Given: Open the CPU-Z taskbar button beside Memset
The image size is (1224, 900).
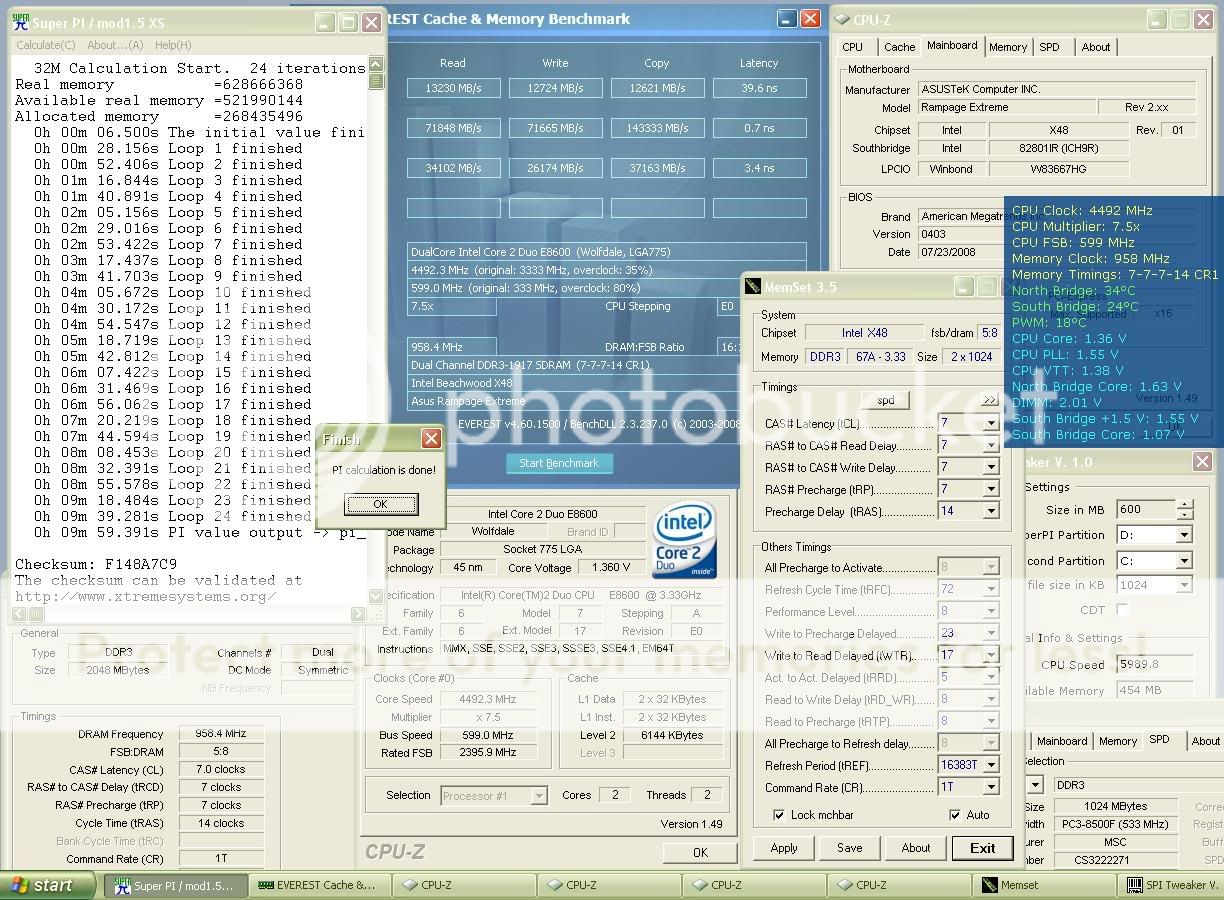Looking at the screenshot, I should tap(899, 885).
